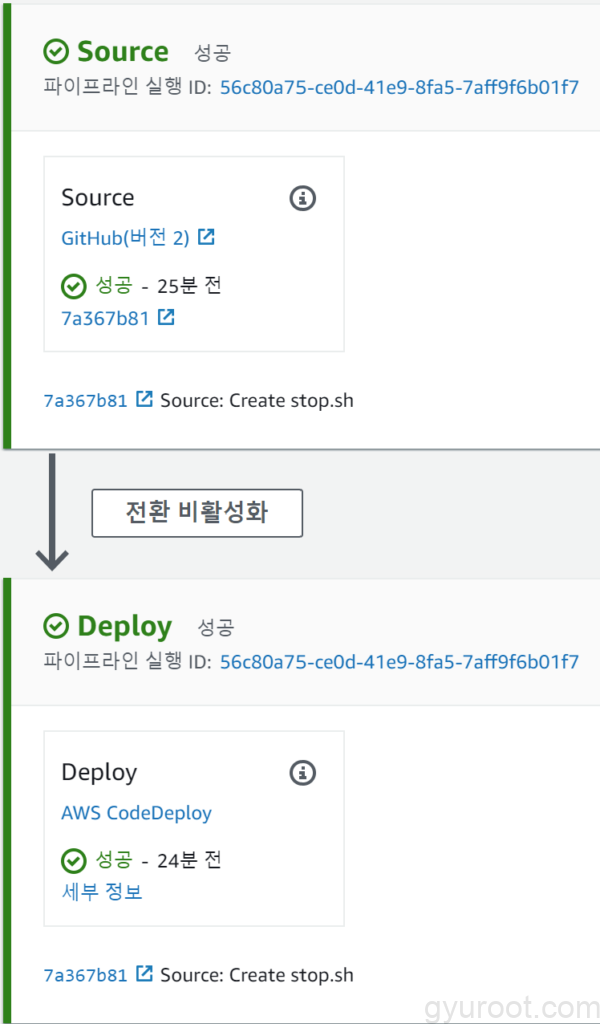Click external icon by Source stage footer commit

tap(144, 399)
